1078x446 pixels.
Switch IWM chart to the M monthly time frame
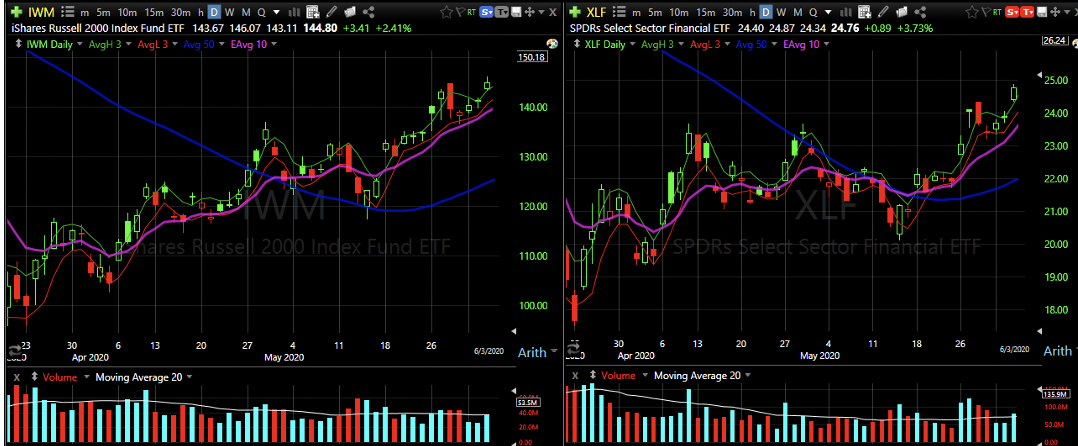pos(245,12)
